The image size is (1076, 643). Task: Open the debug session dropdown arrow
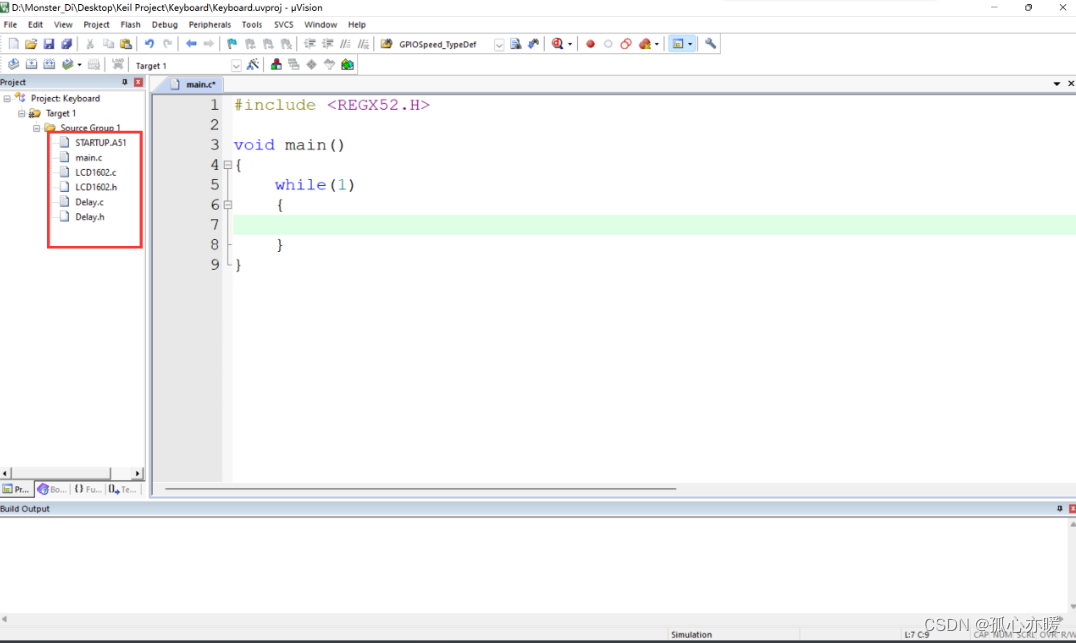click(570, 45)
